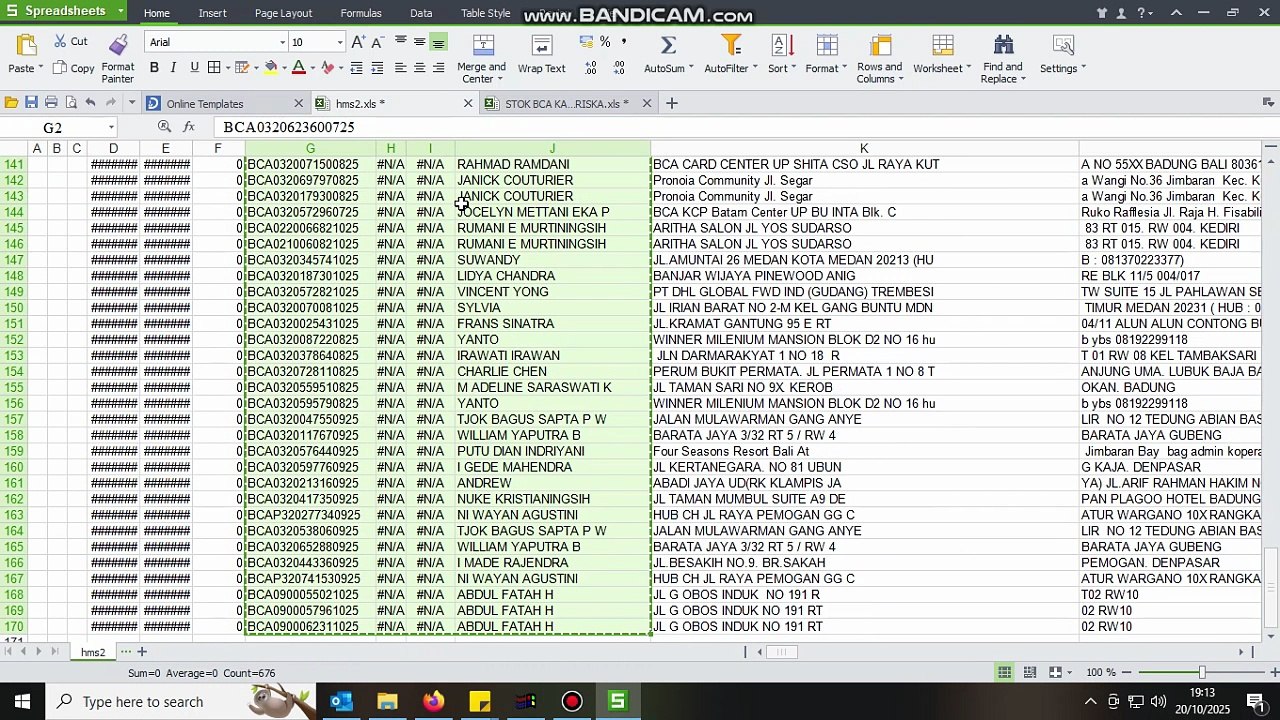Click the AutoFilter funnel icon

click(731, 45)
